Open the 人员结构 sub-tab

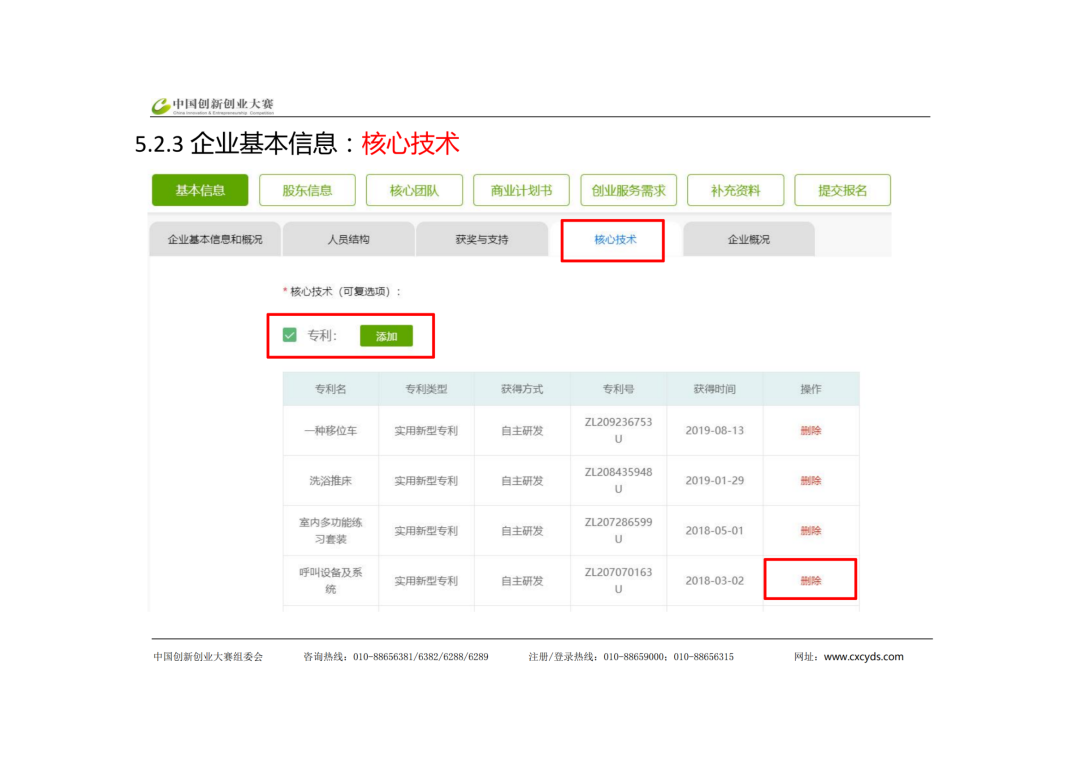coord(348,240)
